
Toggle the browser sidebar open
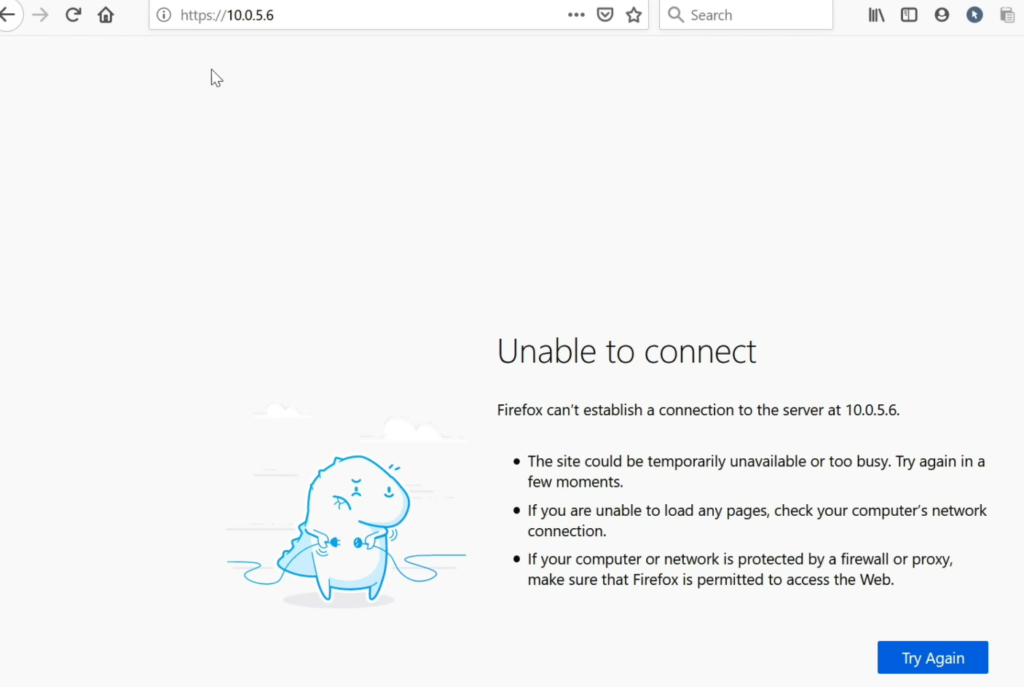coord(908,15)
